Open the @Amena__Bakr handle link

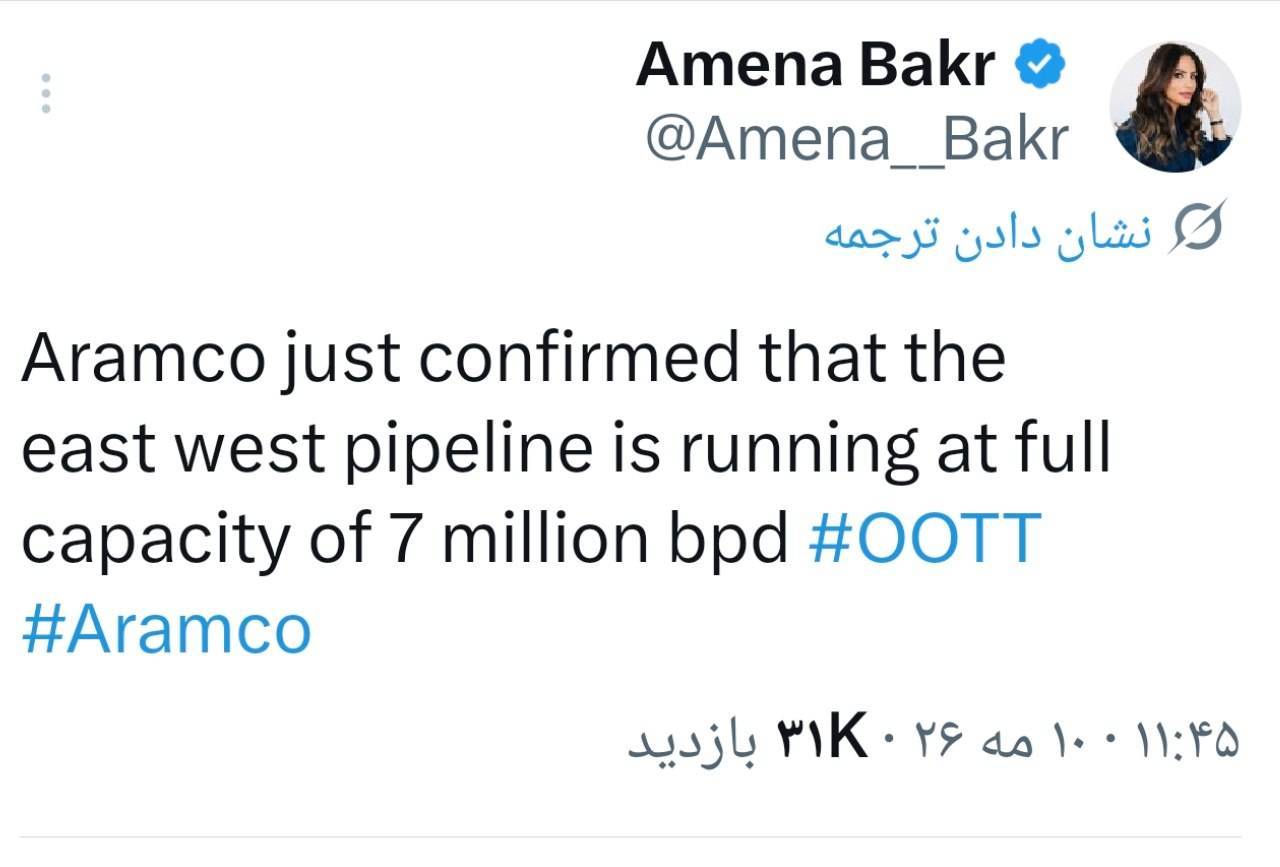pos(857,139)
